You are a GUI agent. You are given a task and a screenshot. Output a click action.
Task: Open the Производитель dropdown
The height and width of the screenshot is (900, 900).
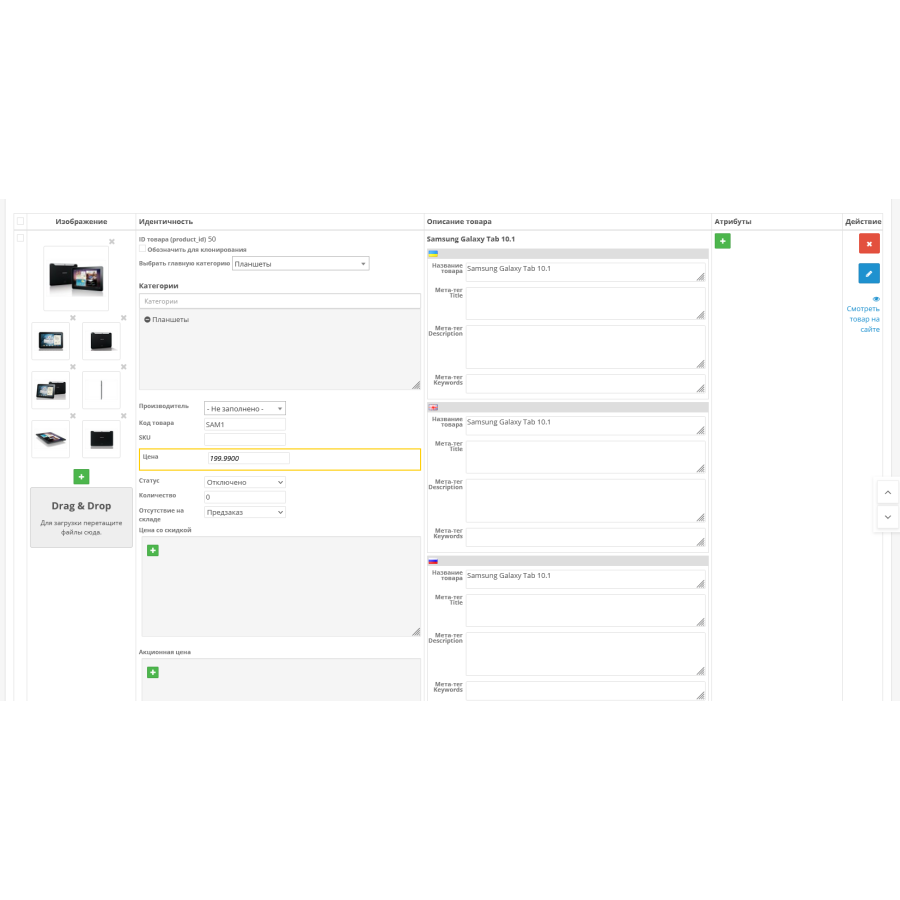pos(245,408)
